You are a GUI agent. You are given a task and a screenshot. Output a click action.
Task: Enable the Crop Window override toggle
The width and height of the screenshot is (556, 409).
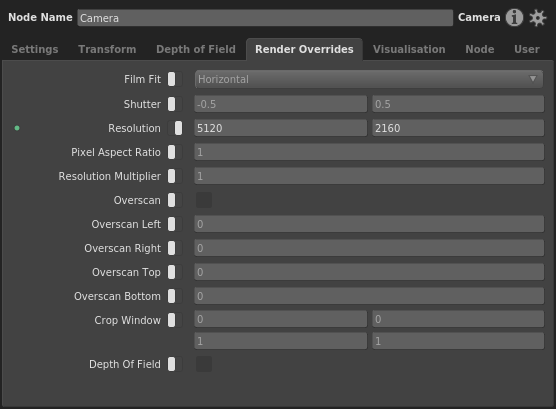pos(175,320)
